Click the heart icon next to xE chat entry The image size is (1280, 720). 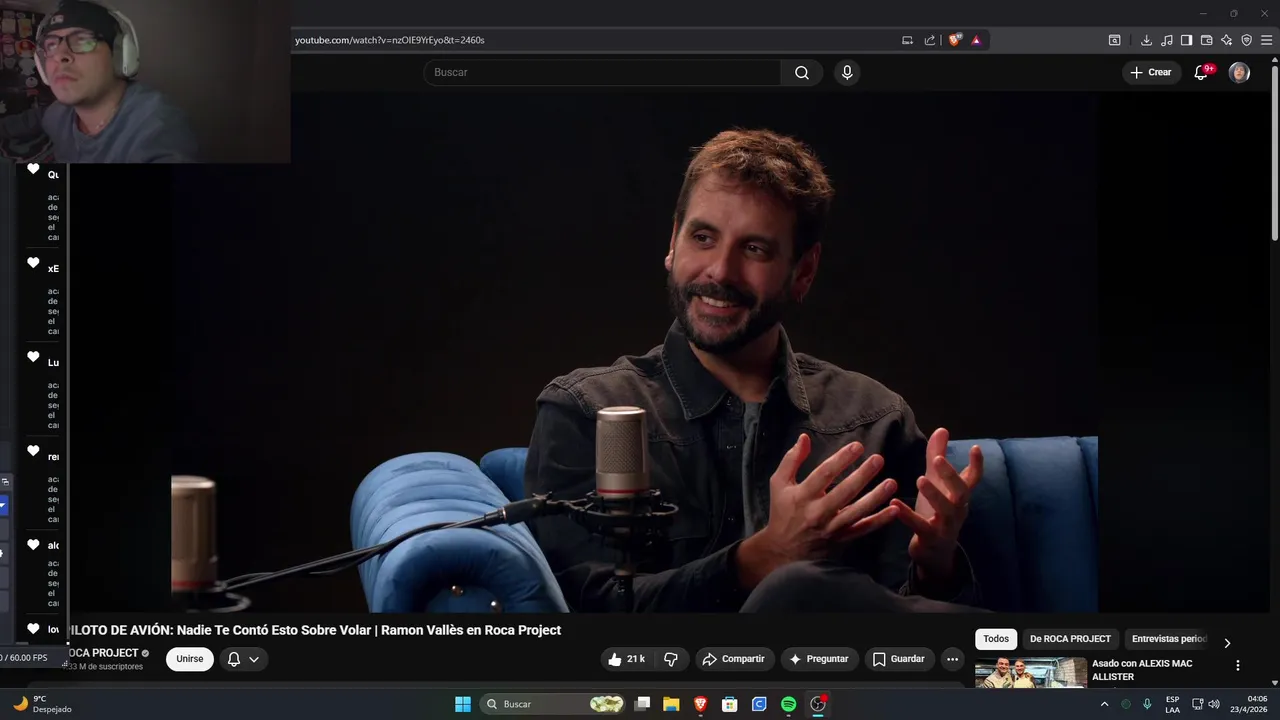coord(33,263)
